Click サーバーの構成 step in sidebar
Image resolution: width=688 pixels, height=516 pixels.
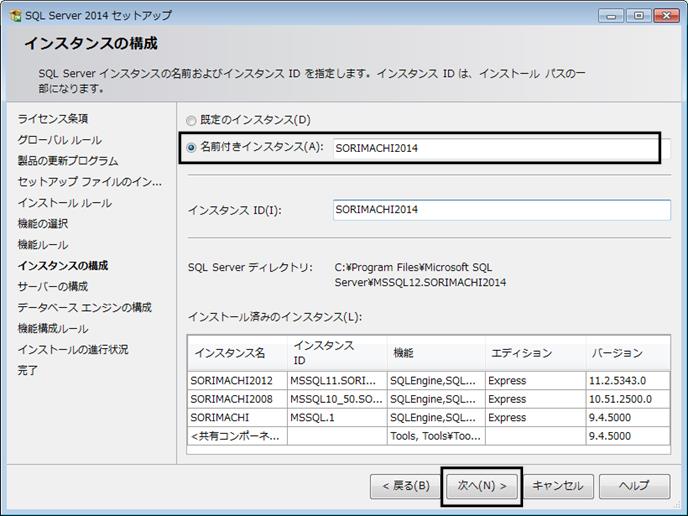click(53, 287)
